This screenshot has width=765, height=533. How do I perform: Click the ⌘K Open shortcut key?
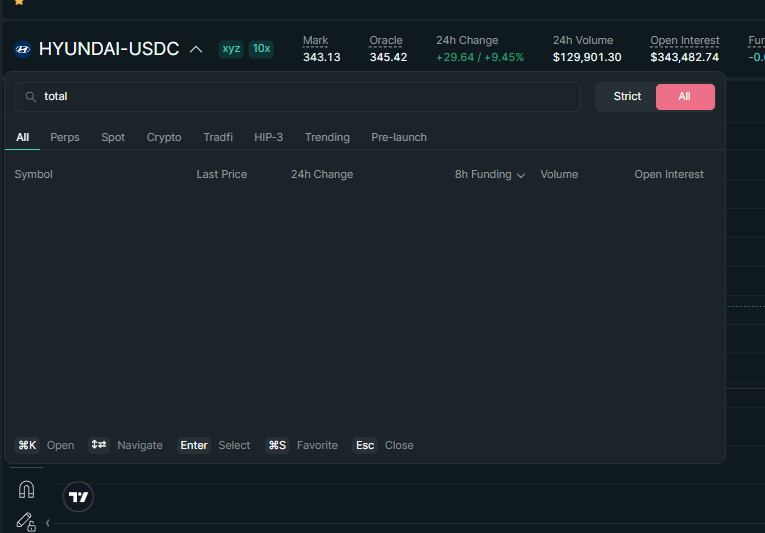coord(27,446)
